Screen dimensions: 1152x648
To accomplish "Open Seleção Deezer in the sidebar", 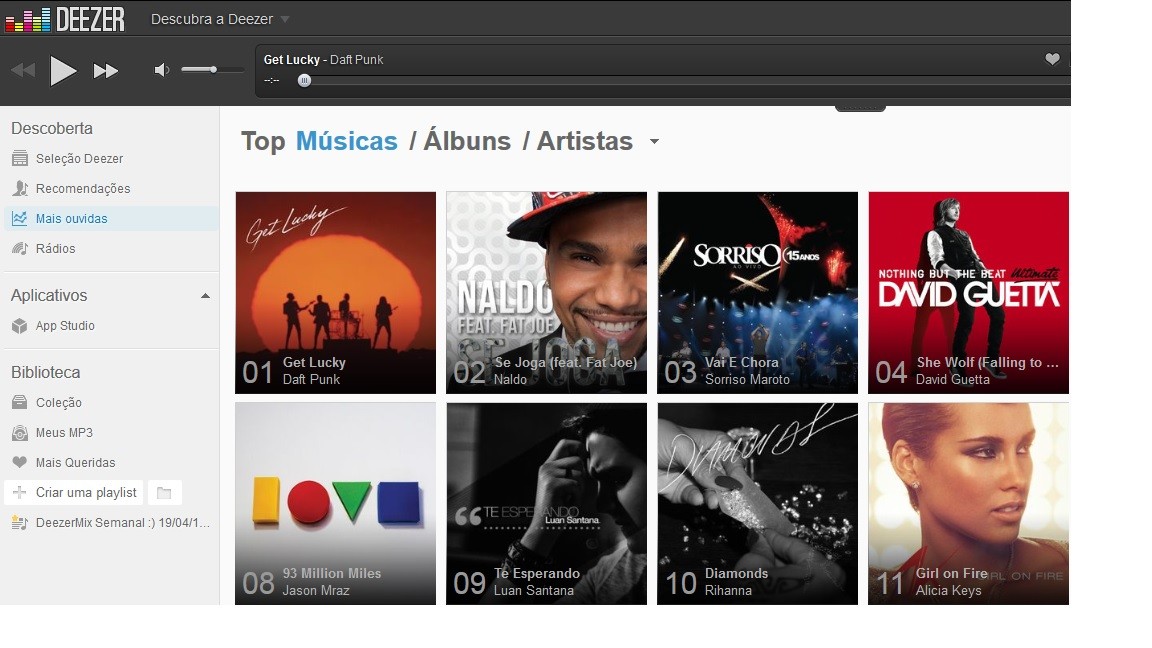I will [x=79, y=159].
